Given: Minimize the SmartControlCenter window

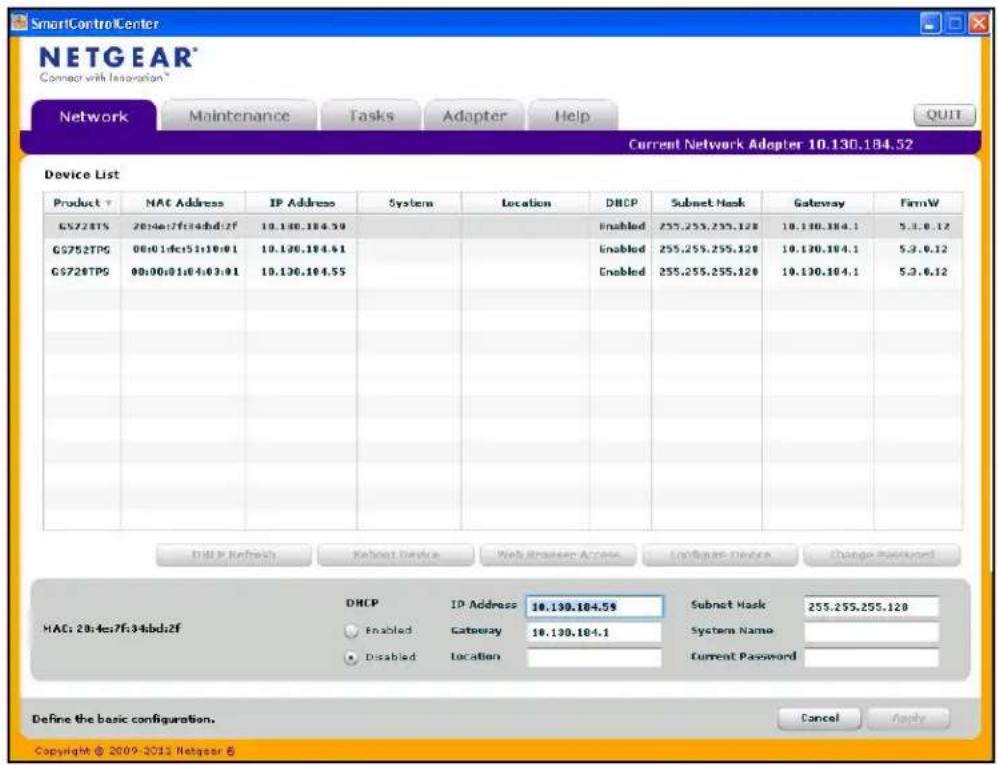Looking at the screenshot, I should point(930,24).
